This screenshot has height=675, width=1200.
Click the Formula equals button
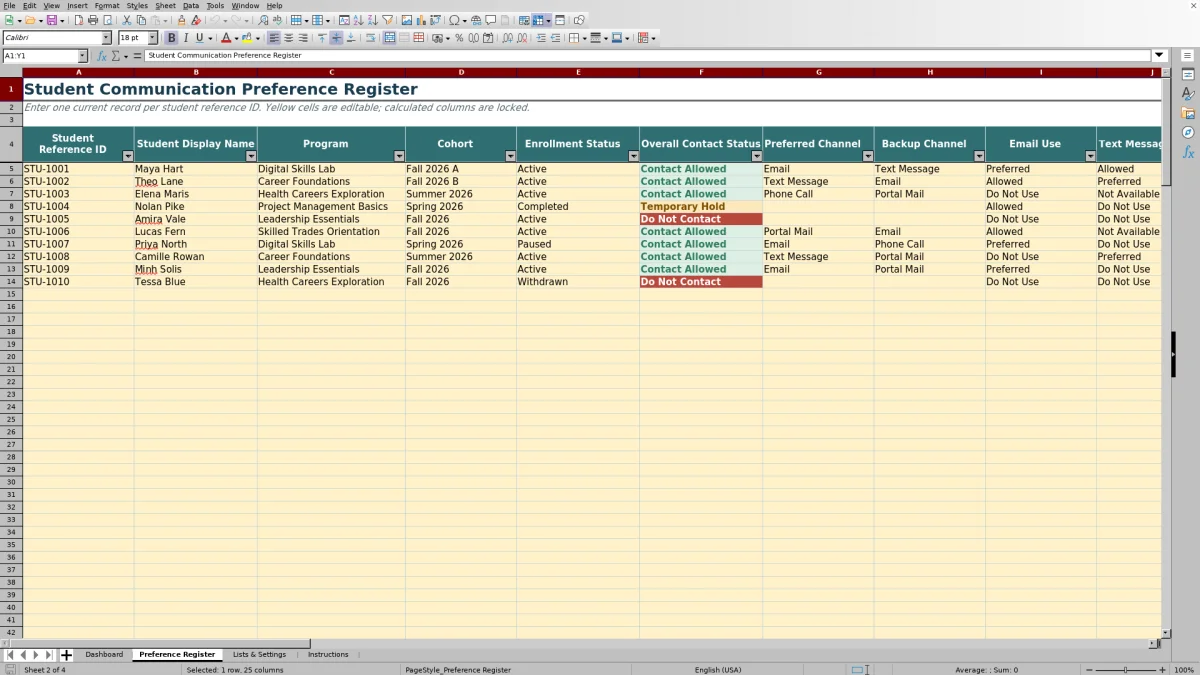click(x=137, y=56)
